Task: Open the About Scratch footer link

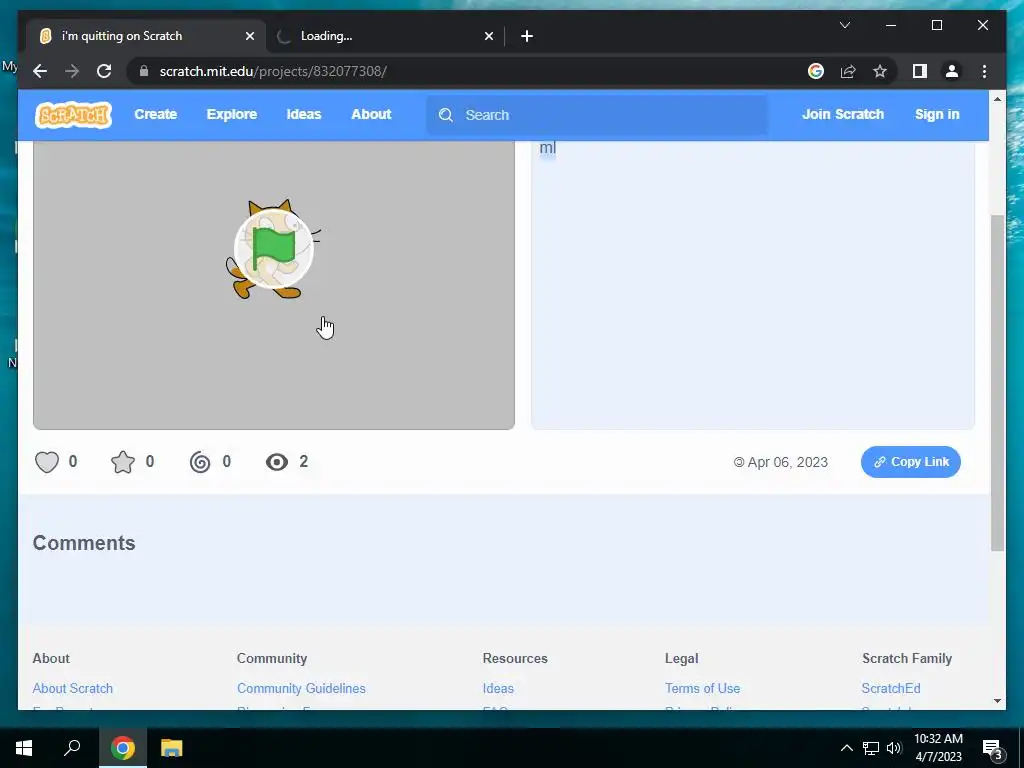Action: (72, 688)
